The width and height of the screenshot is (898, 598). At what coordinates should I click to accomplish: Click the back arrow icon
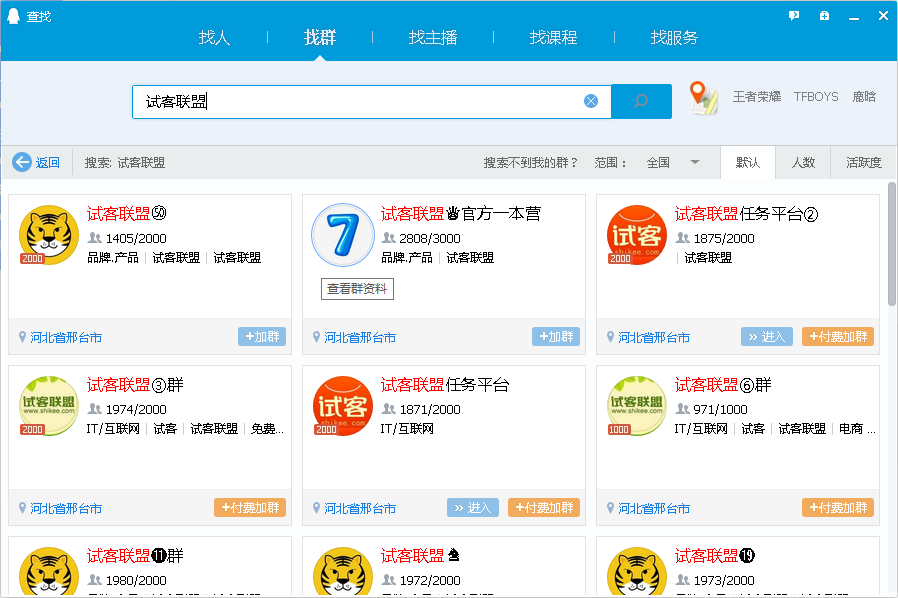click(x=22, y=162)
